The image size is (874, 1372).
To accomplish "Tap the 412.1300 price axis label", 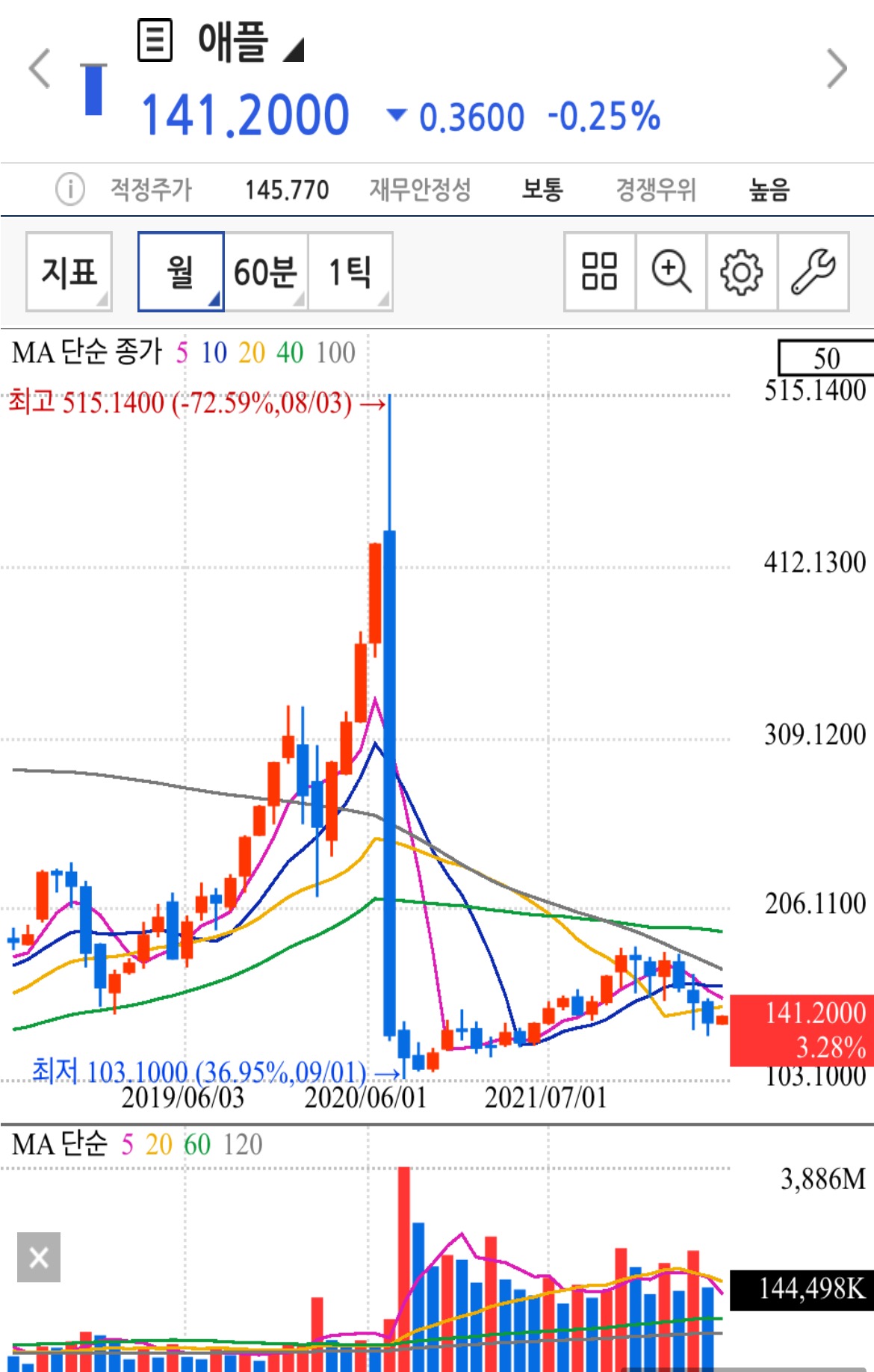I will [815, 563].
